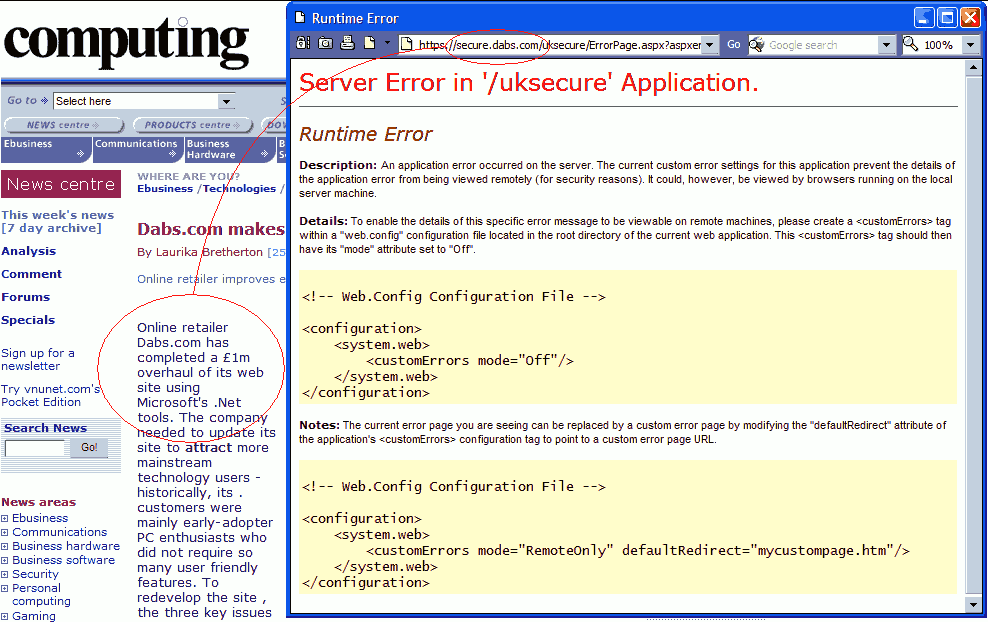Open the Business Hardware navigation tab
The image size is (988, 622).
pyautogui.click(x=230, y=149)
